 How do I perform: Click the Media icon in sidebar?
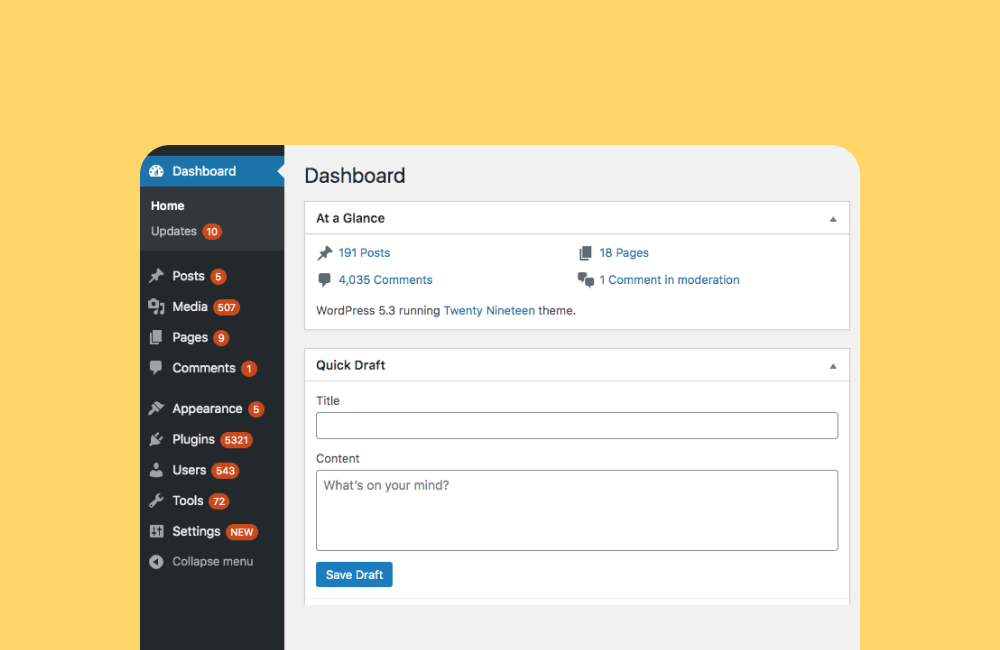[x=156, y=307]
